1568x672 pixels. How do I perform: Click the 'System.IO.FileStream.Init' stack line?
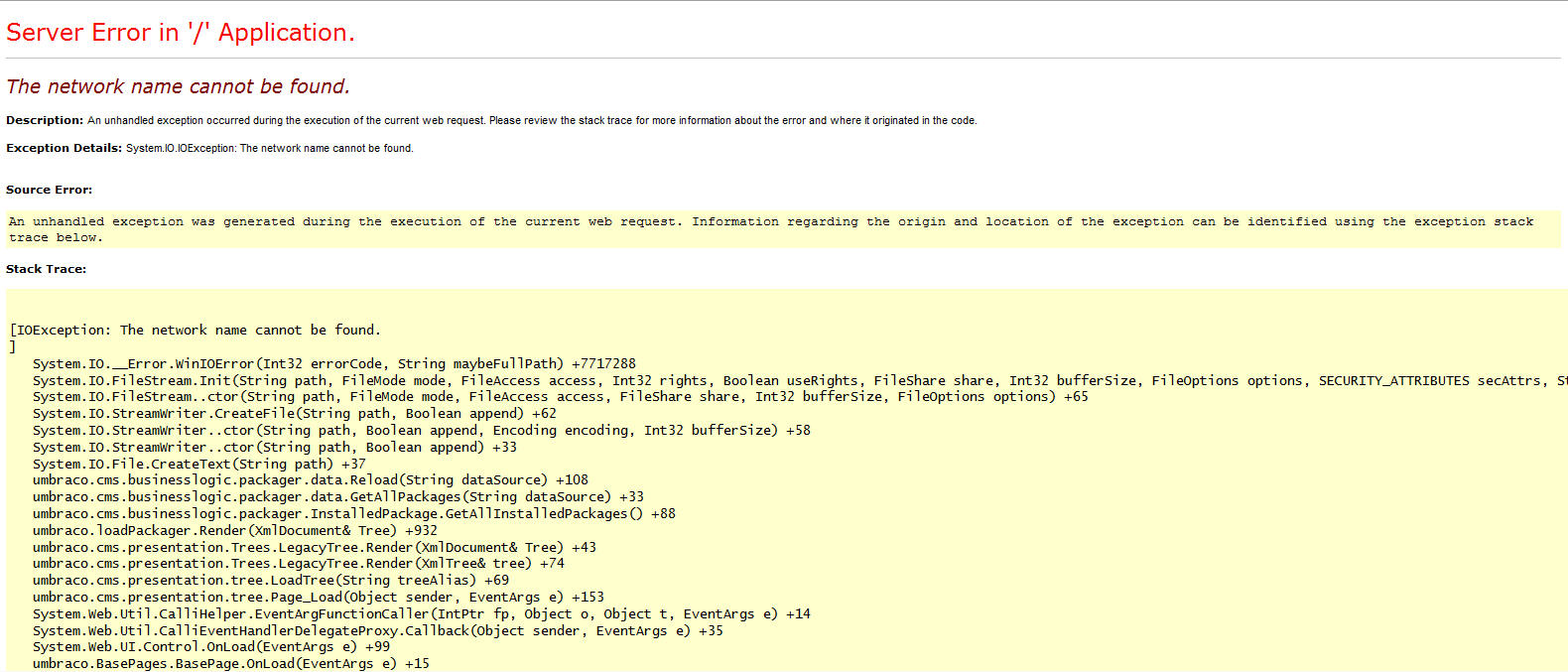(695, 381)
